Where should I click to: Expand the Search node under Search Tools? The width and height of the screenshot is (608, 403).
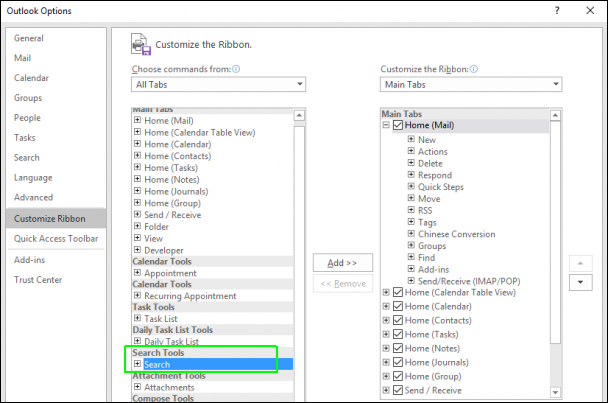(137, 364)
